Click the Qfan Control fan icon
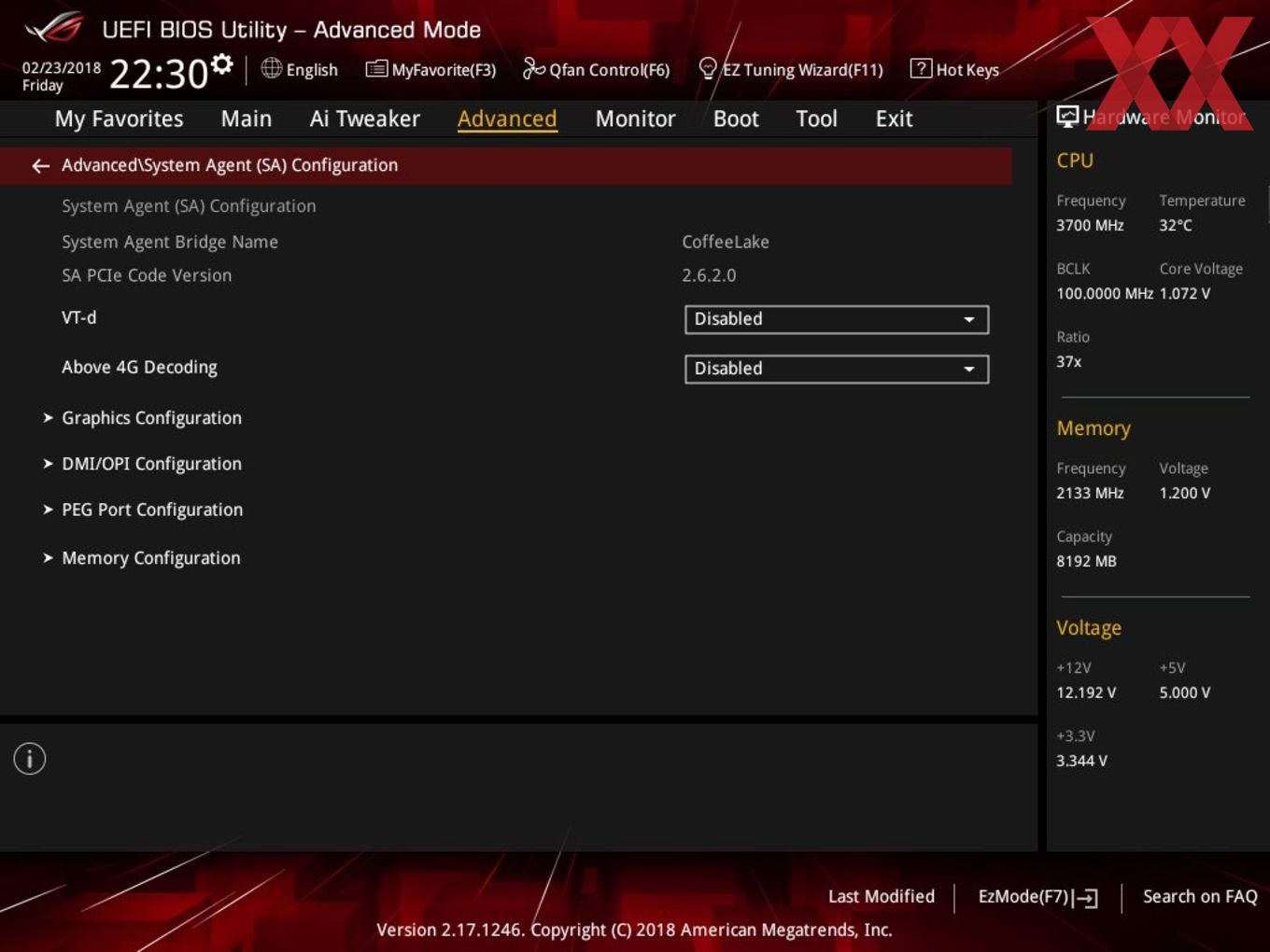This screenshot has width=1270, height=952. tap(533, 68)
